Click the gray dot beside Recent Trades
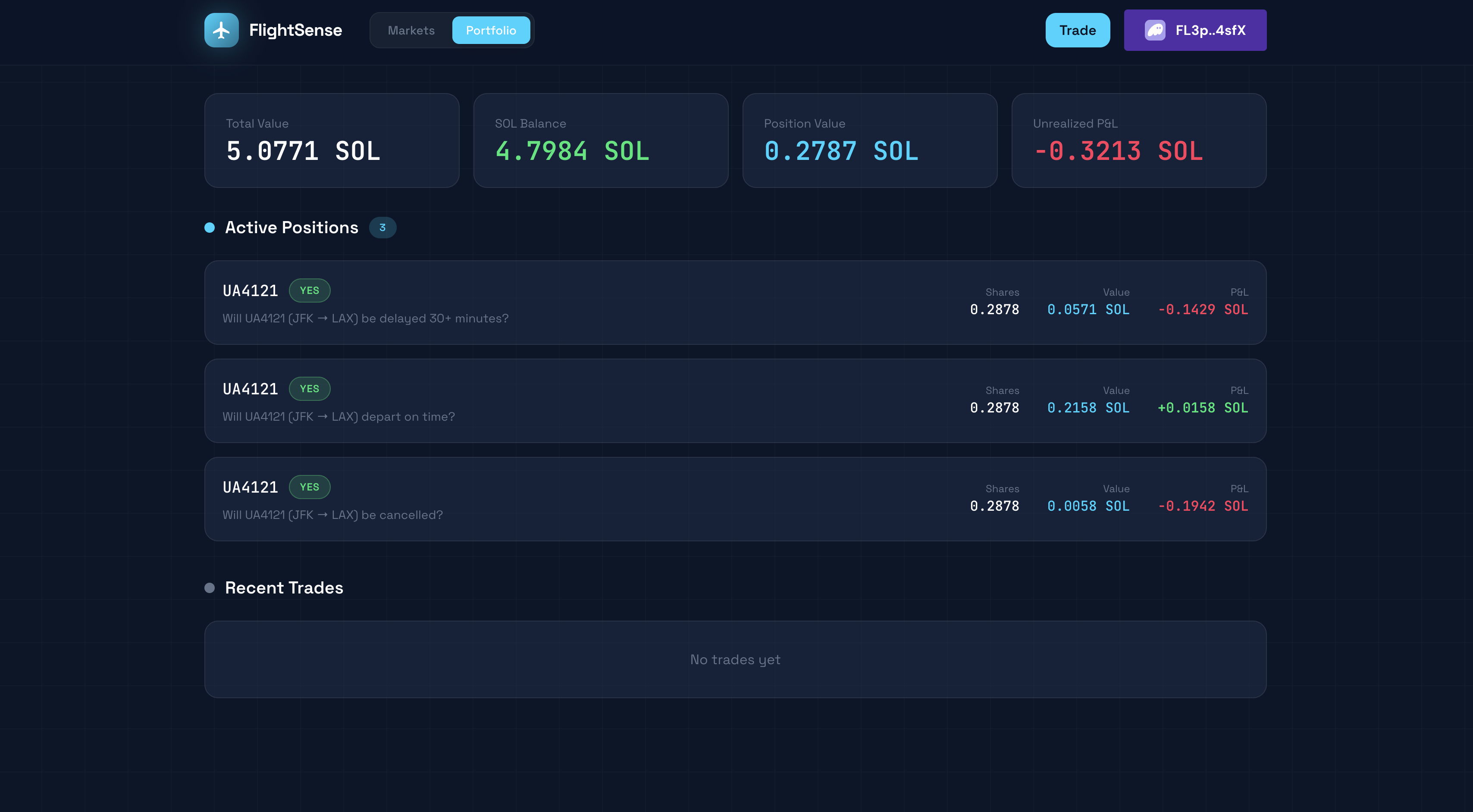Screen dimensions: 1473x812 tap(209, 587)
